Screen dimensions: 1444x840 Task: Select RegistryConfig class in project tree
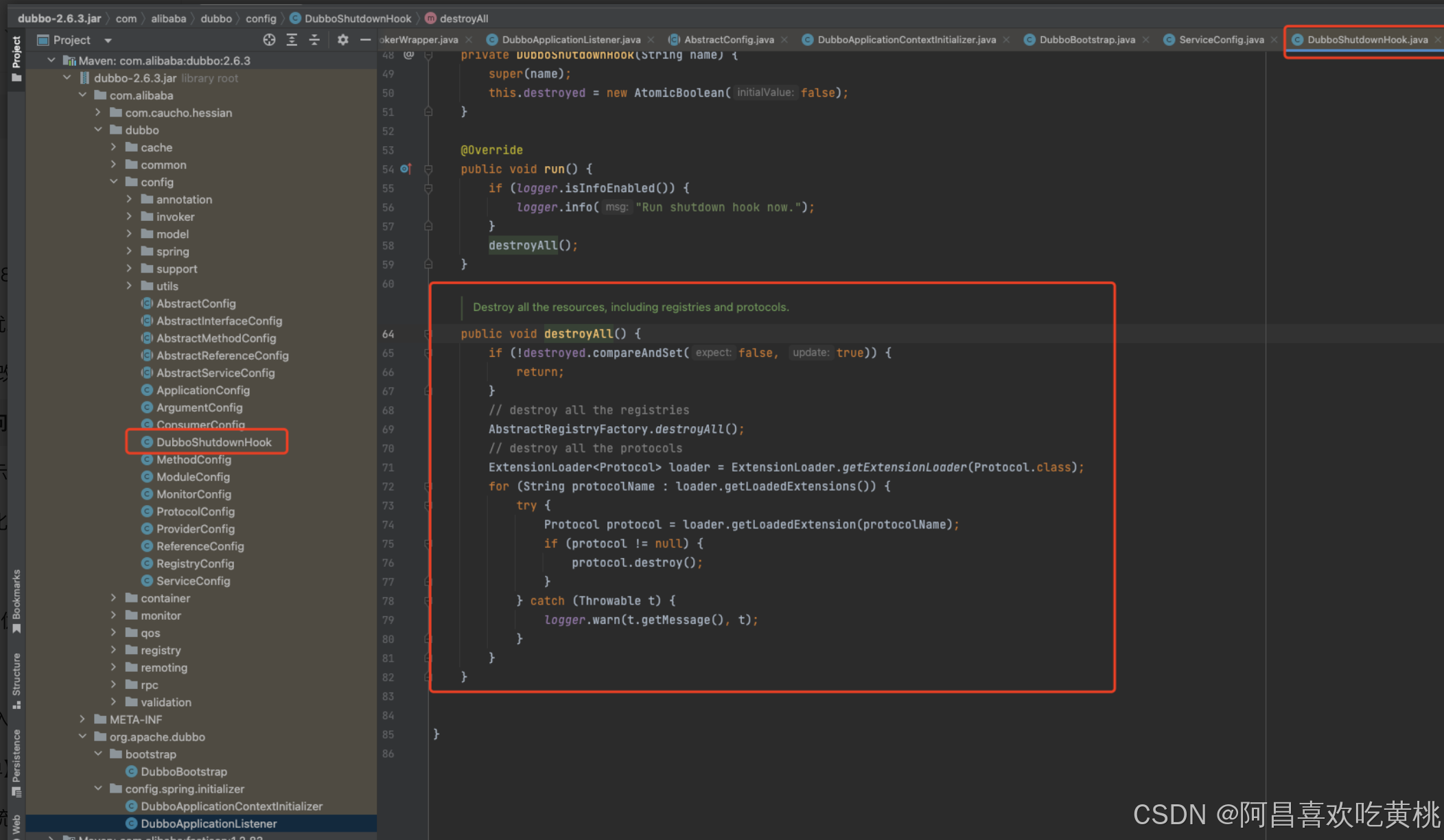click(x=195, y=563)
